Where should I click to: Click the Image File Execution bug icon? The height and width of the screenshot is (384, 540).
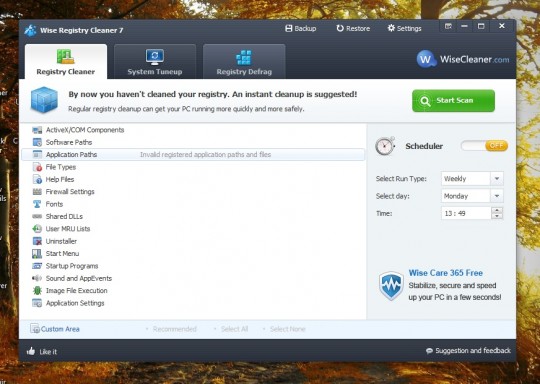(x=37, y=291)
